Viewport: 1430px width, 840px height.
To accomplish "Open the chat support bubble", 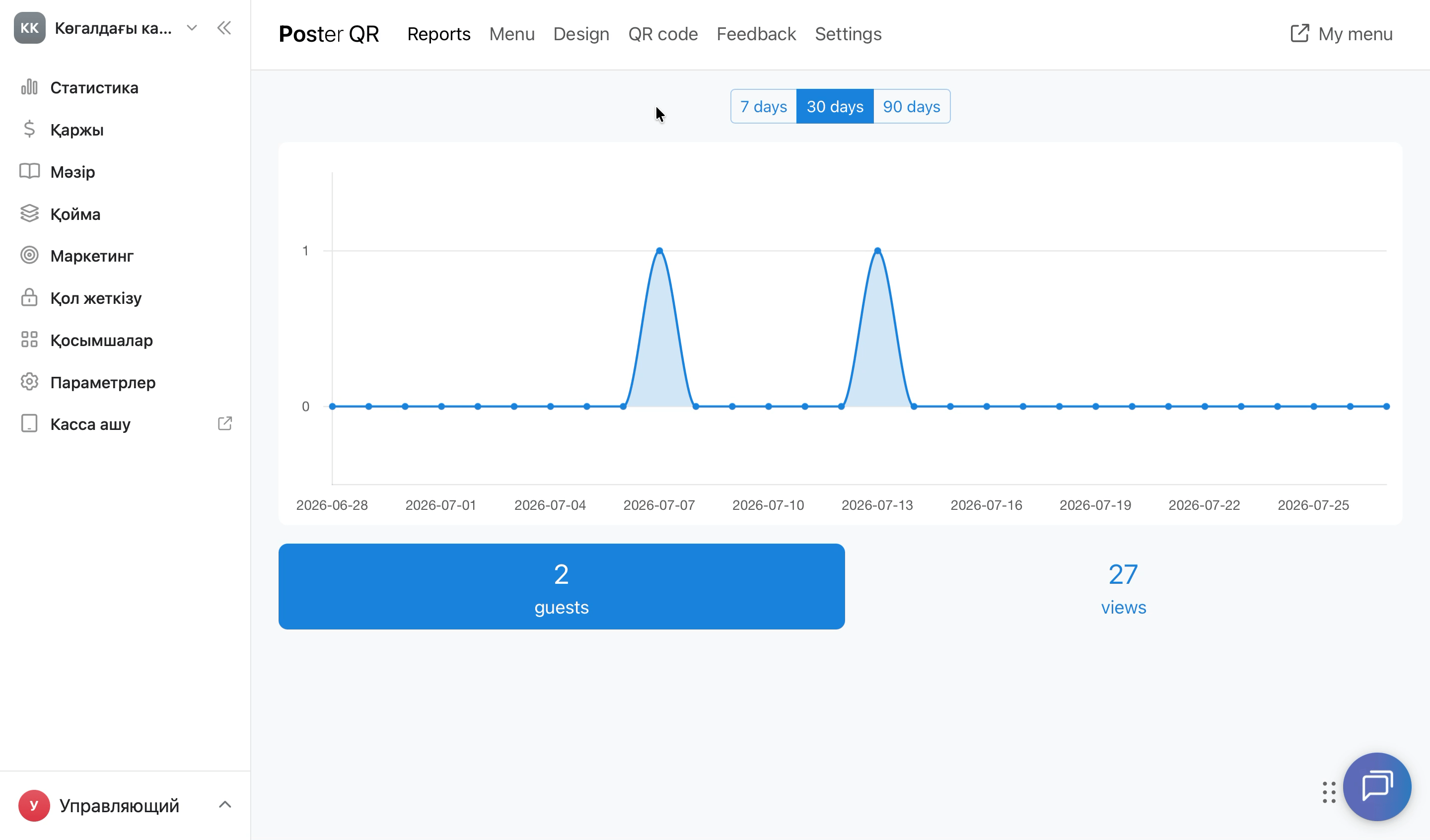I will (1377, 787).
